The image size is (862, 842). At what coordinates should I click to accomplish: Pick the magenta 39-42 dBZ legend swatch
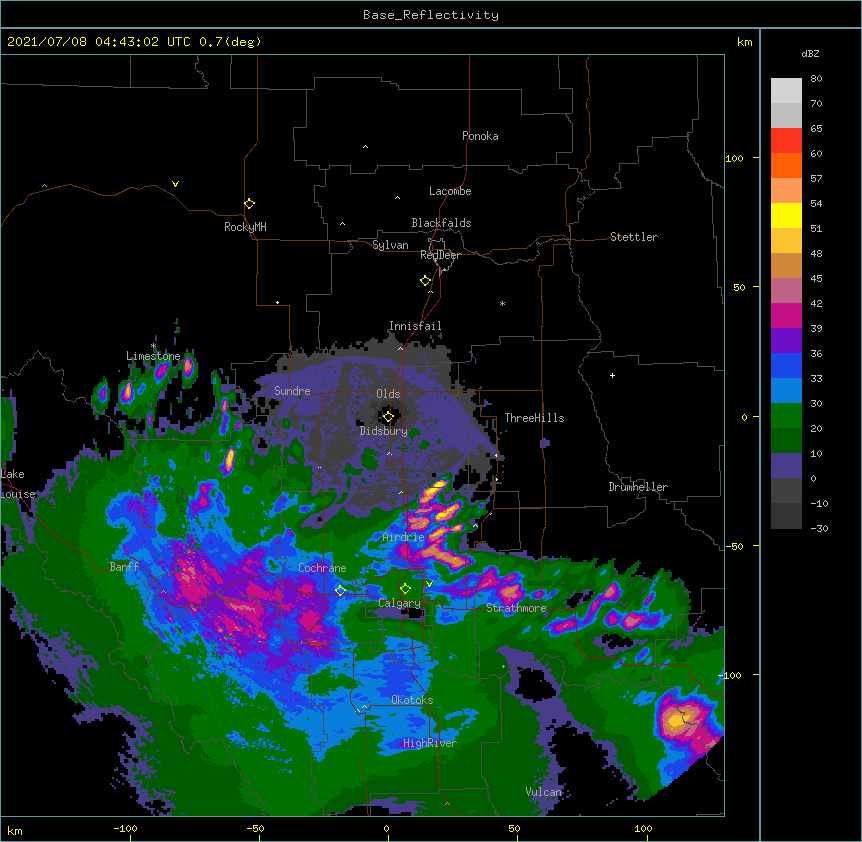point(786,315)
